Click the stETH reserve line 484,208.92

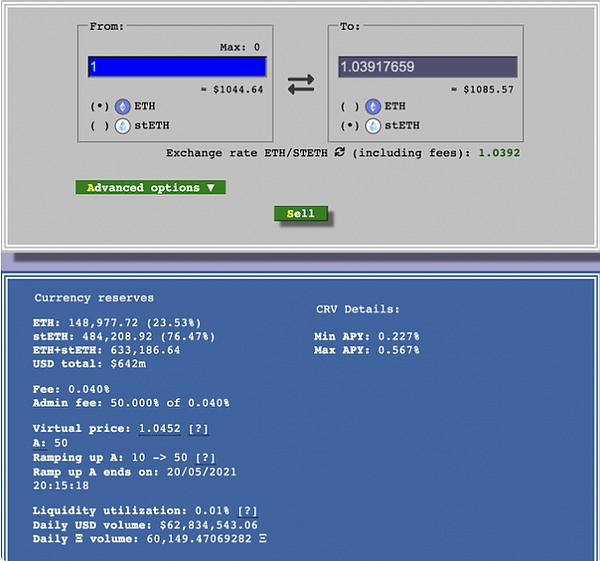point(124,337)
